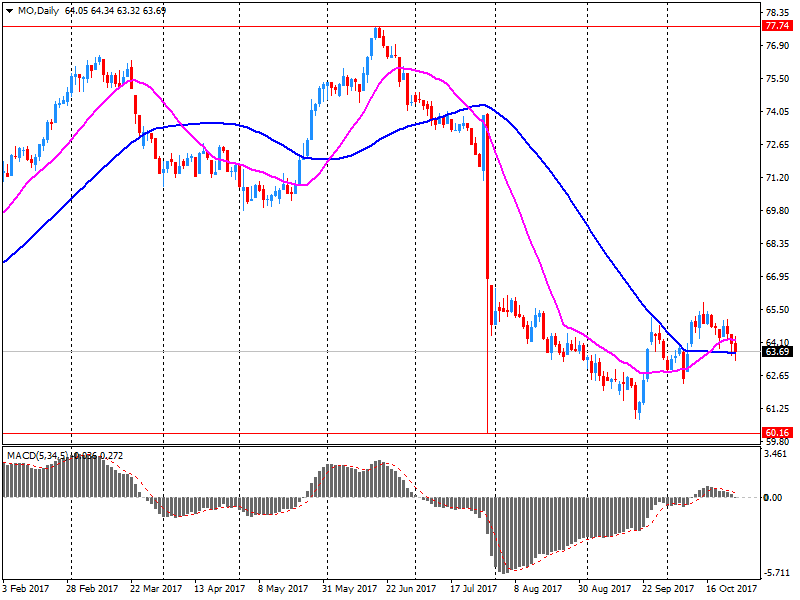Click the 8 May 2017 date label
This screenshot has height=600, width=800.
coord(283,589)
